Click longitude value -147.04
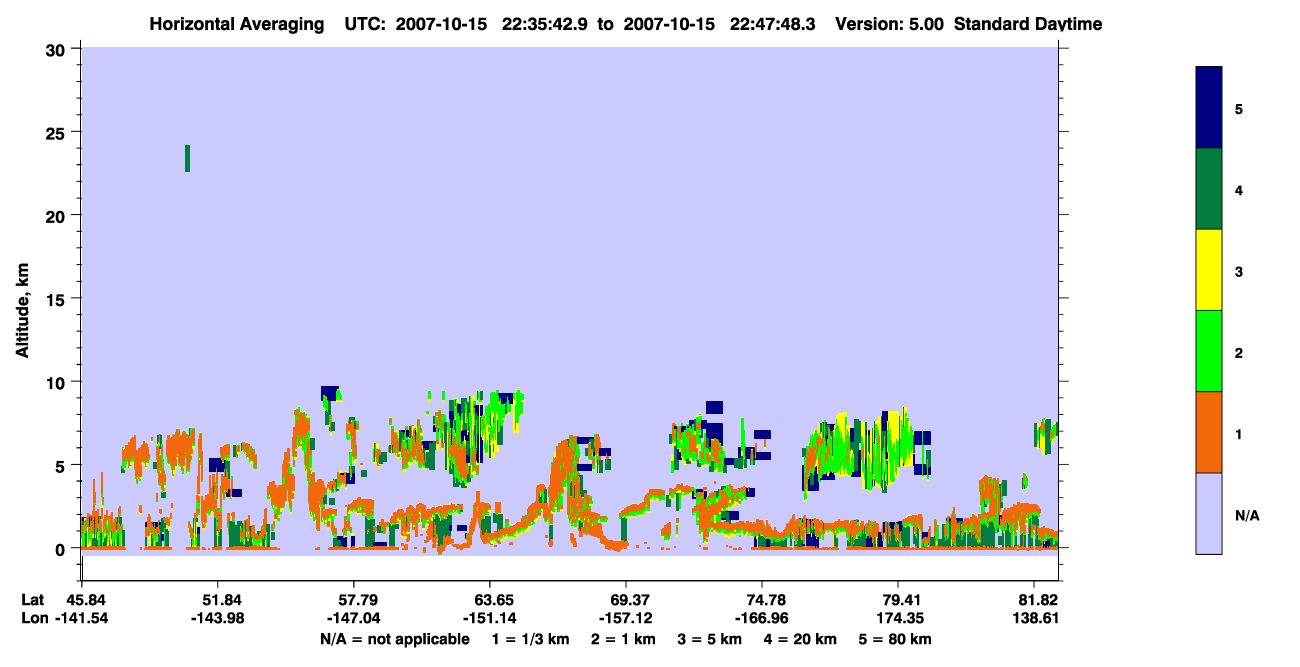Screen dimensions: 1300x667 [x=354, y=618]
